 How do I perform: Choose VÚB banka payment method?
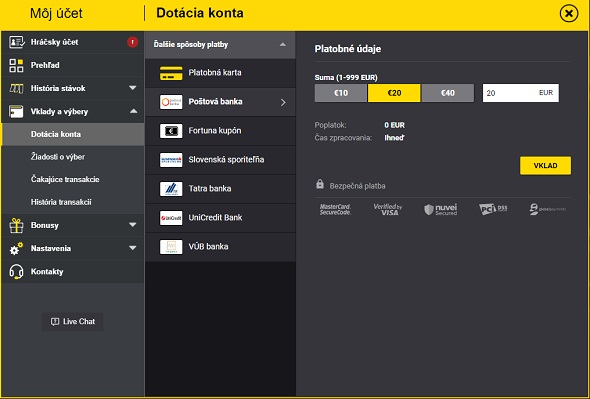[220, 247]
